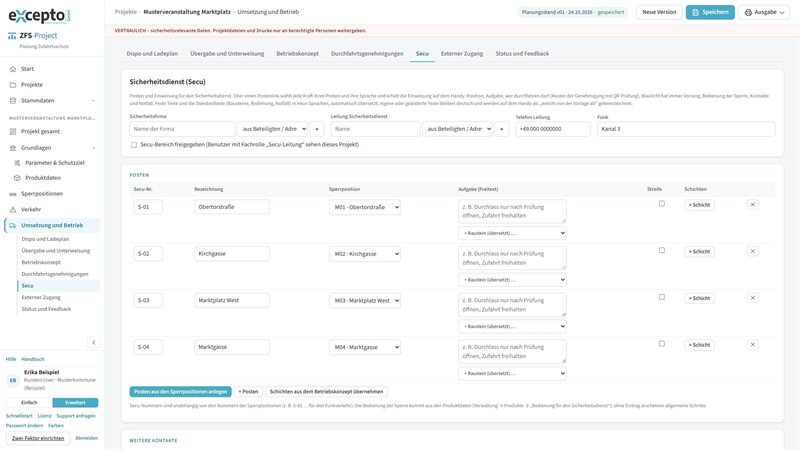Click the Farben link

coord(56,426)
